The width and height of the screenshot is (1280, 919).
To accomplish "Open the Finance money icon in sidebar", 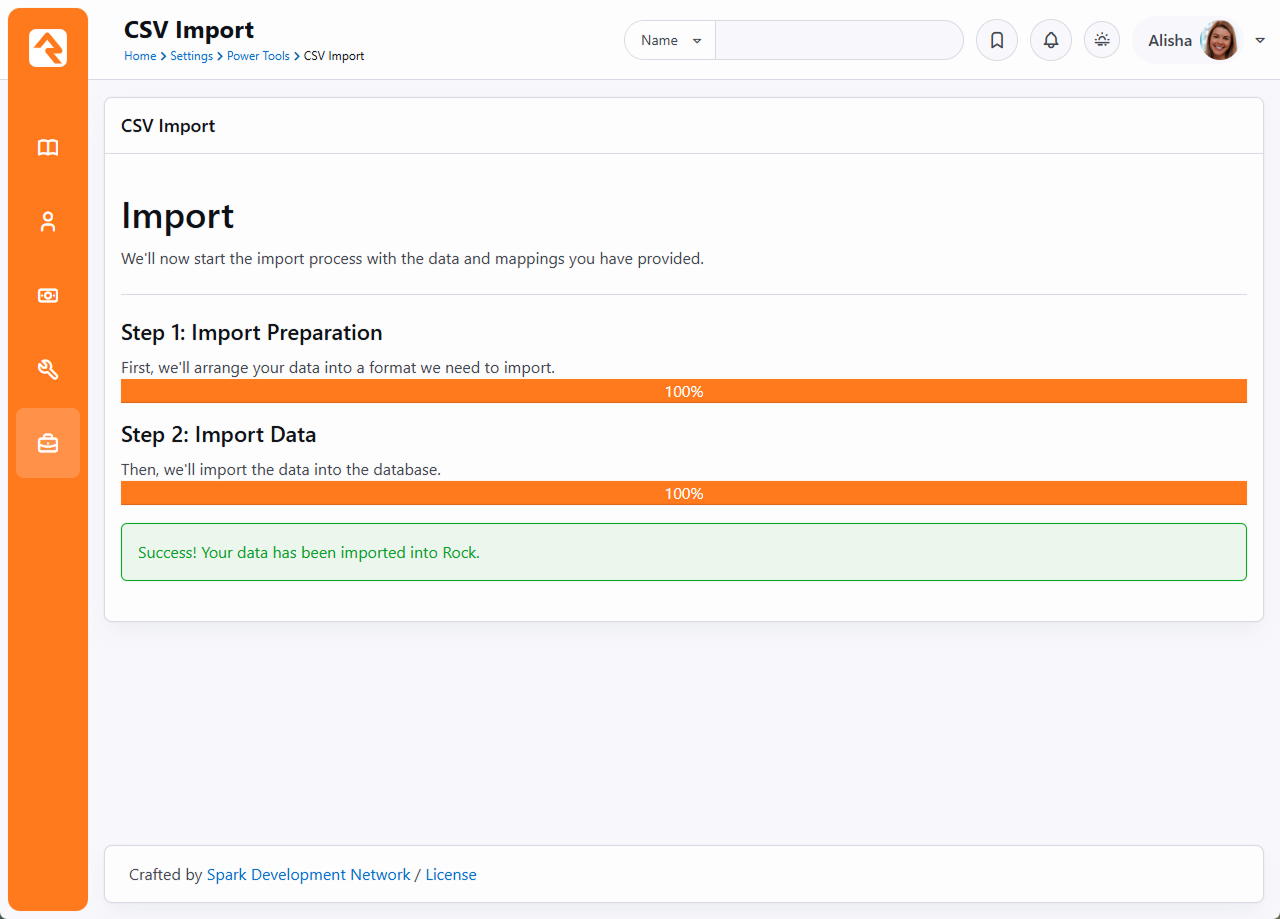I will click(x=48, y=296).
